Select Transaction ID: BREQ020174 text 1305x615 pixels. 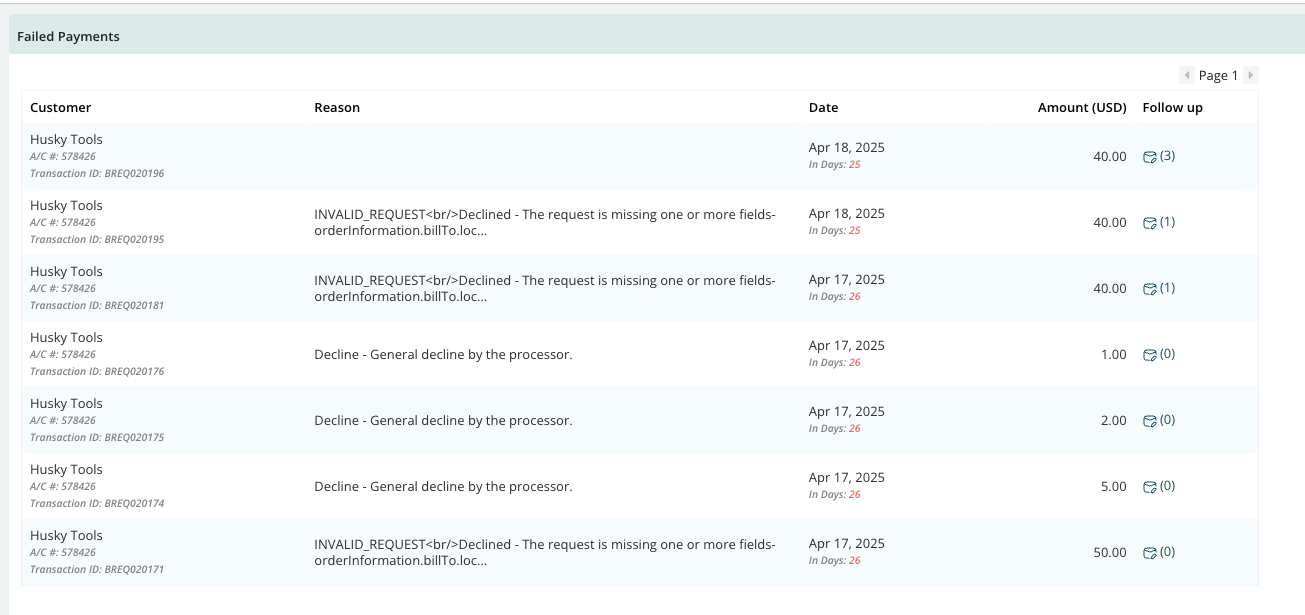click(x=97, y=503)
